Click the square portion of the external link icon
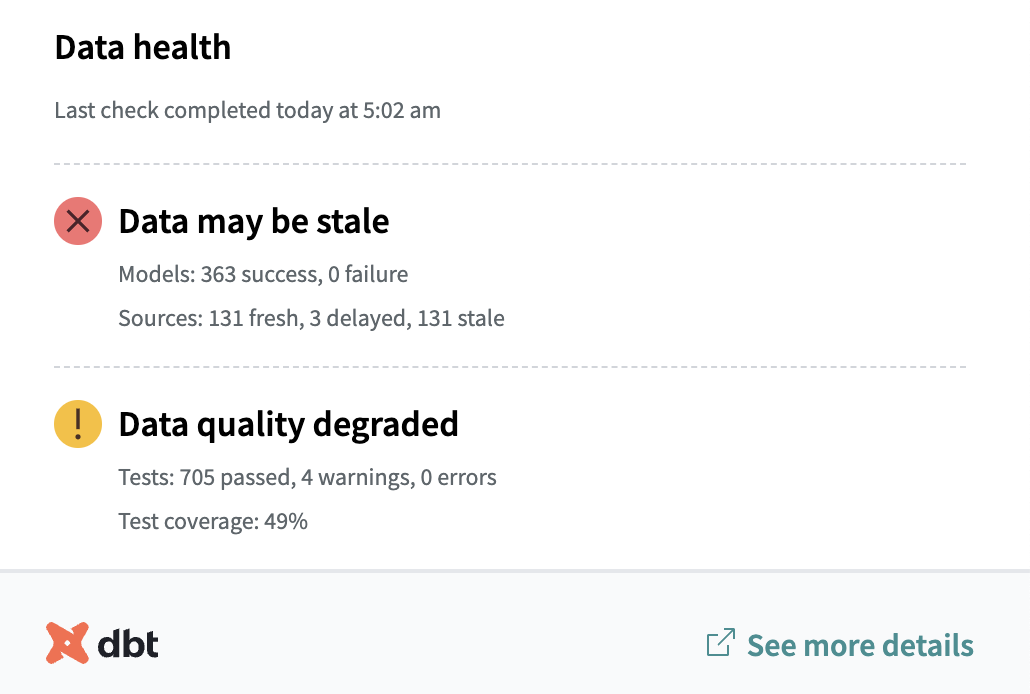1030x694 pixels. [715, 648]
